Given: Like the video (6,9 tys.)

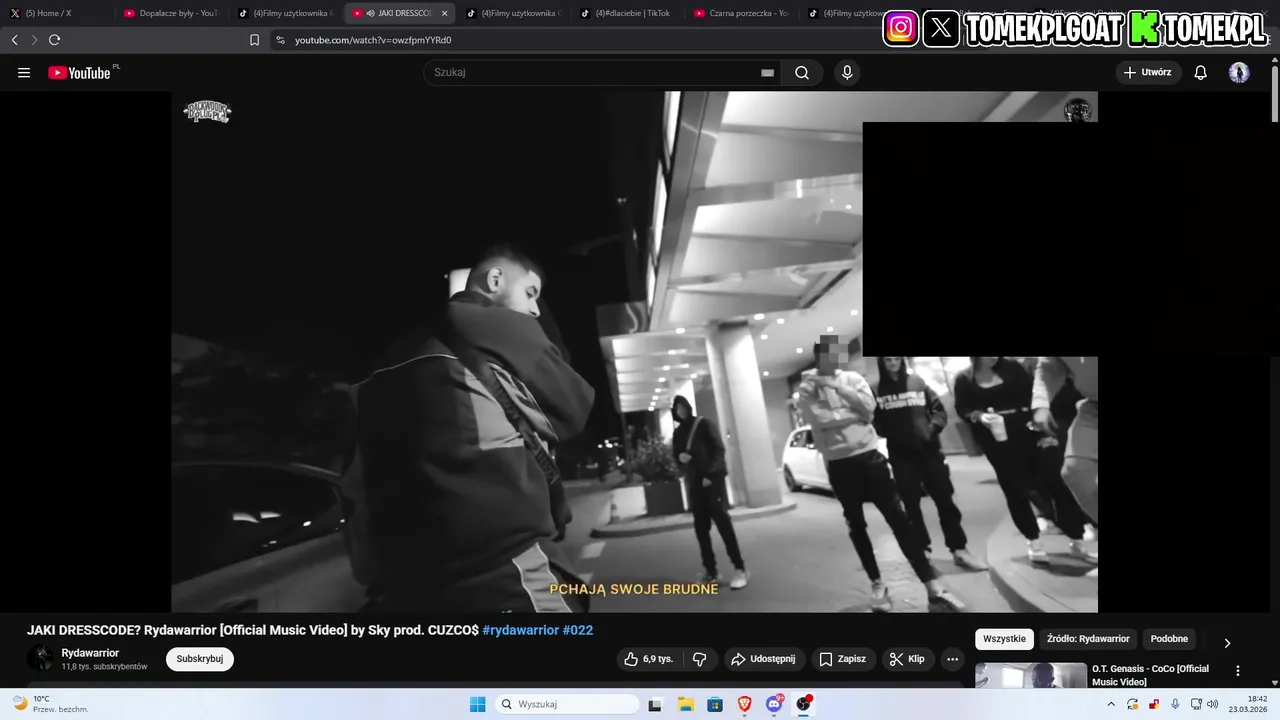Looking at the screenshot, I should tap(650, 659).
